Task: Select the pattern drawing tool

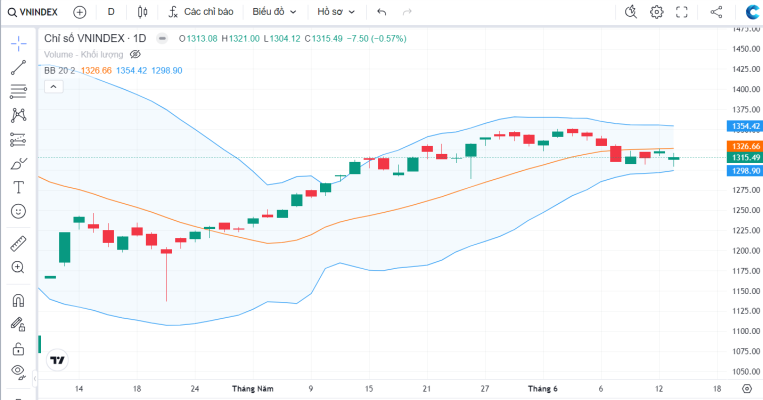Action: tap(18, 115)
